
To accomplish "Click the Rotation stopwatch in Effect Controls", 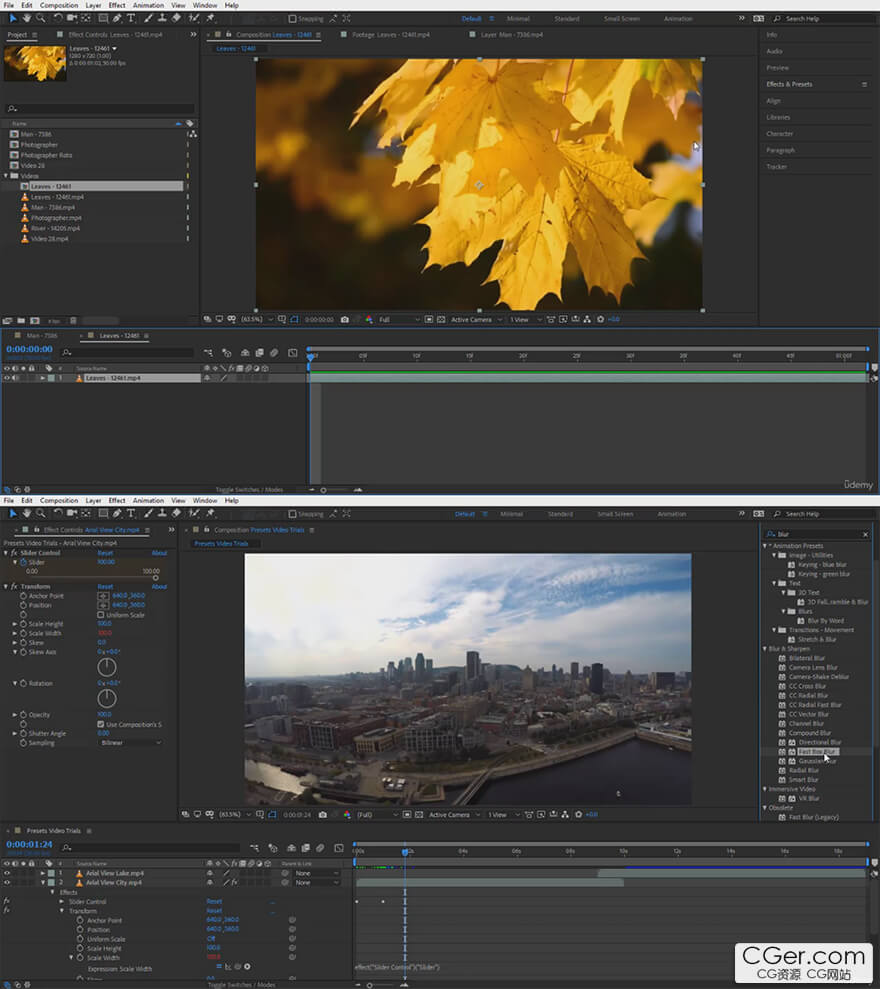I will pyautogui.click(x=23, y=683).
